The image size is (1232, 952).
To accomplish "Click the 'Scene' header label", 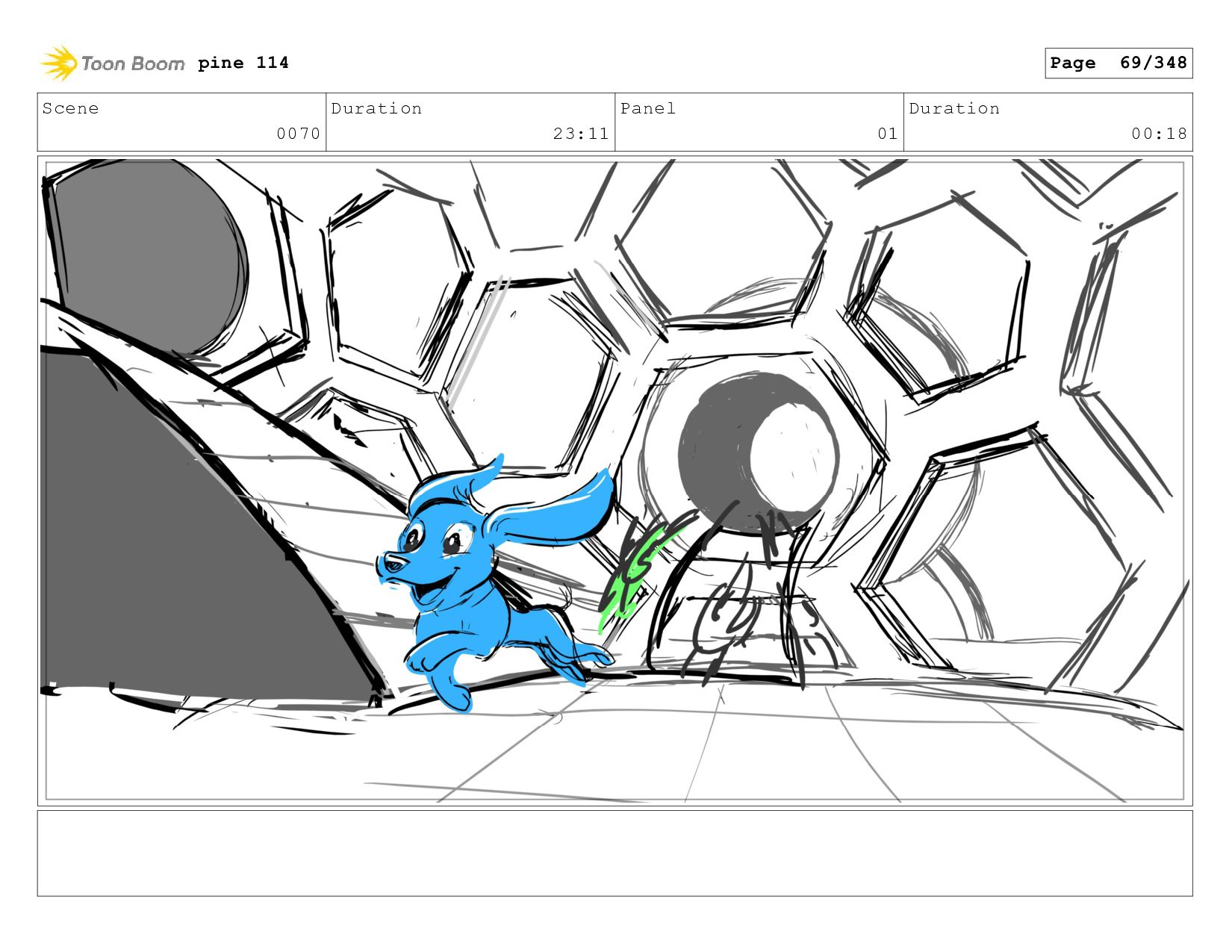I will tap(71, 108).
